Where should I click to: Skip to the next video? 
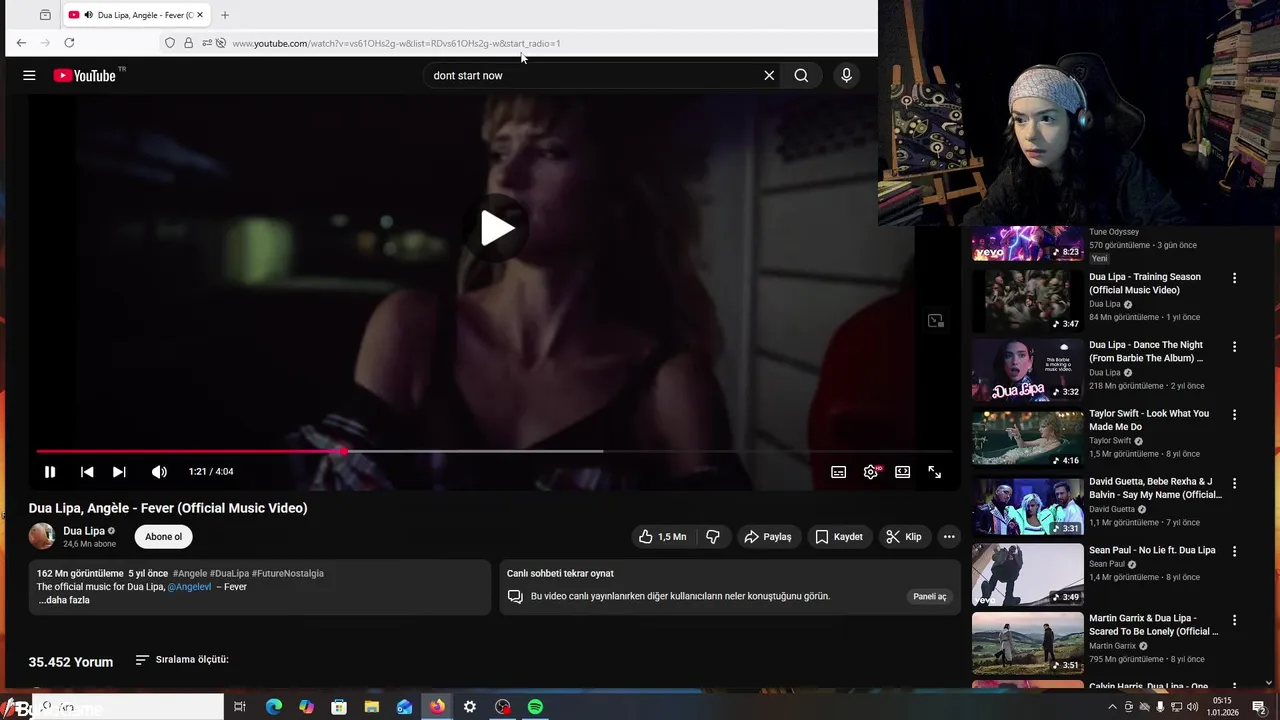(x=119, y=472)
